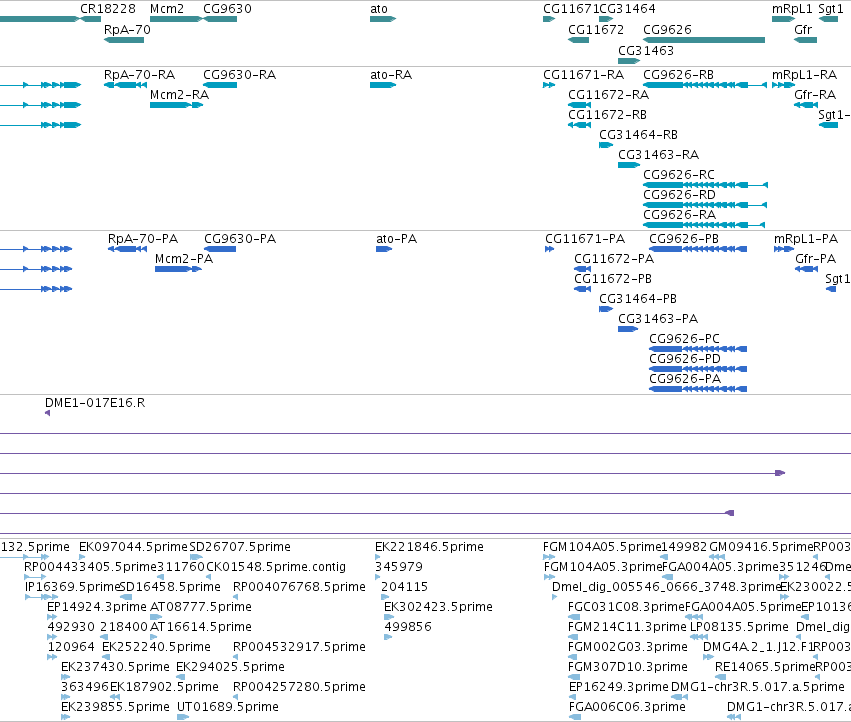Open the Mcm2-PA protein label
The image size is (851, 722).
point(183,259)
